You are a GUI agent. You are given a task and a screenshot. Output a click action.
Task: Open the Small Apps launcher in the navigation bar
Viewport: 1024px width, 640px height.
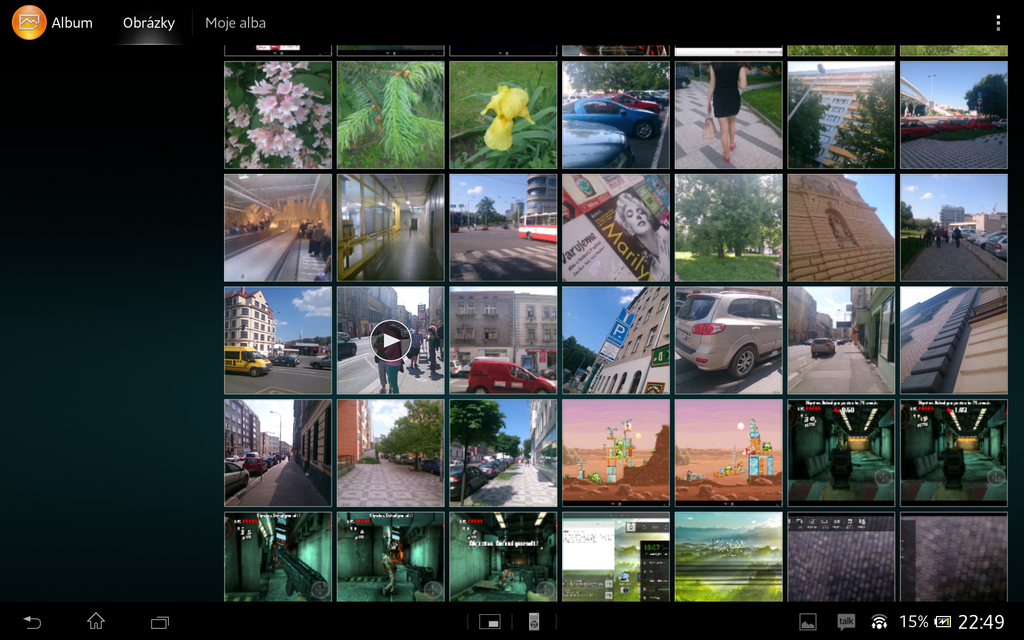pyautogui.click(x=489, y=620)
